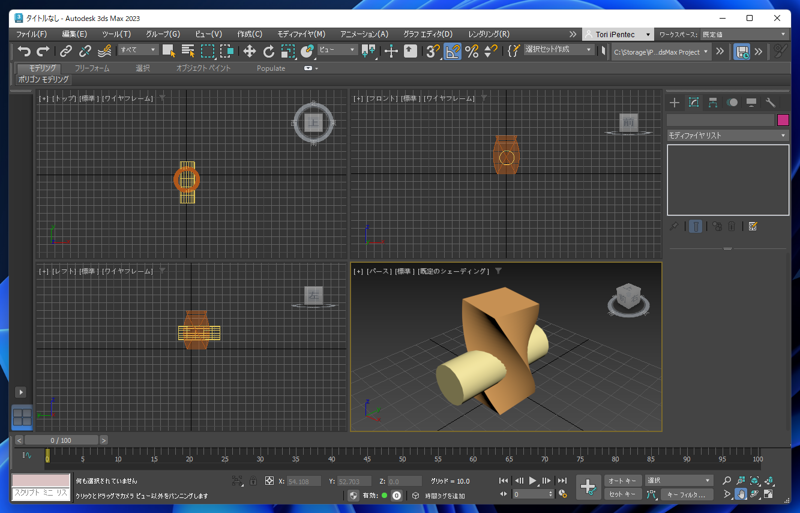Activate the Select and Rotate tool
The image size is (800, 513).
coord(269,51)
